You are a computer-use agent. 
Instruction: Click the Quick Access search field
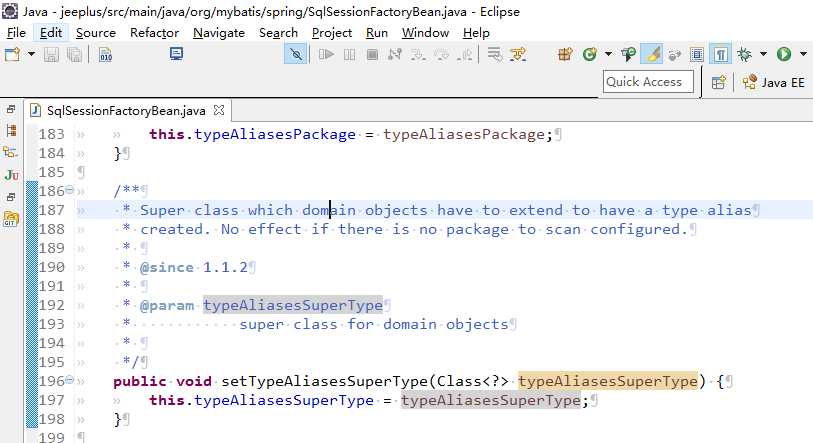pyautogui.click(x=648, y=82)
